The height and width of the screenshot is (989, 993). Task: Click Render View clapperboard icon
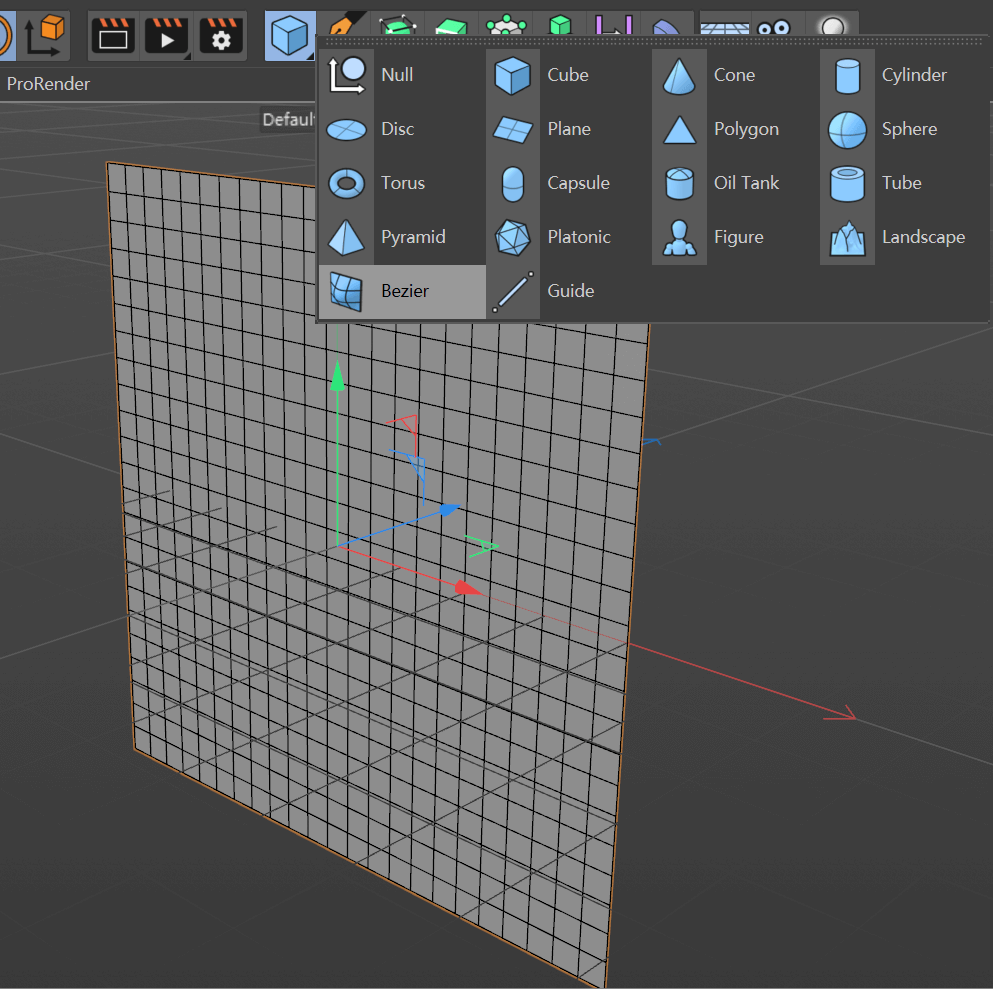[113, 35]
